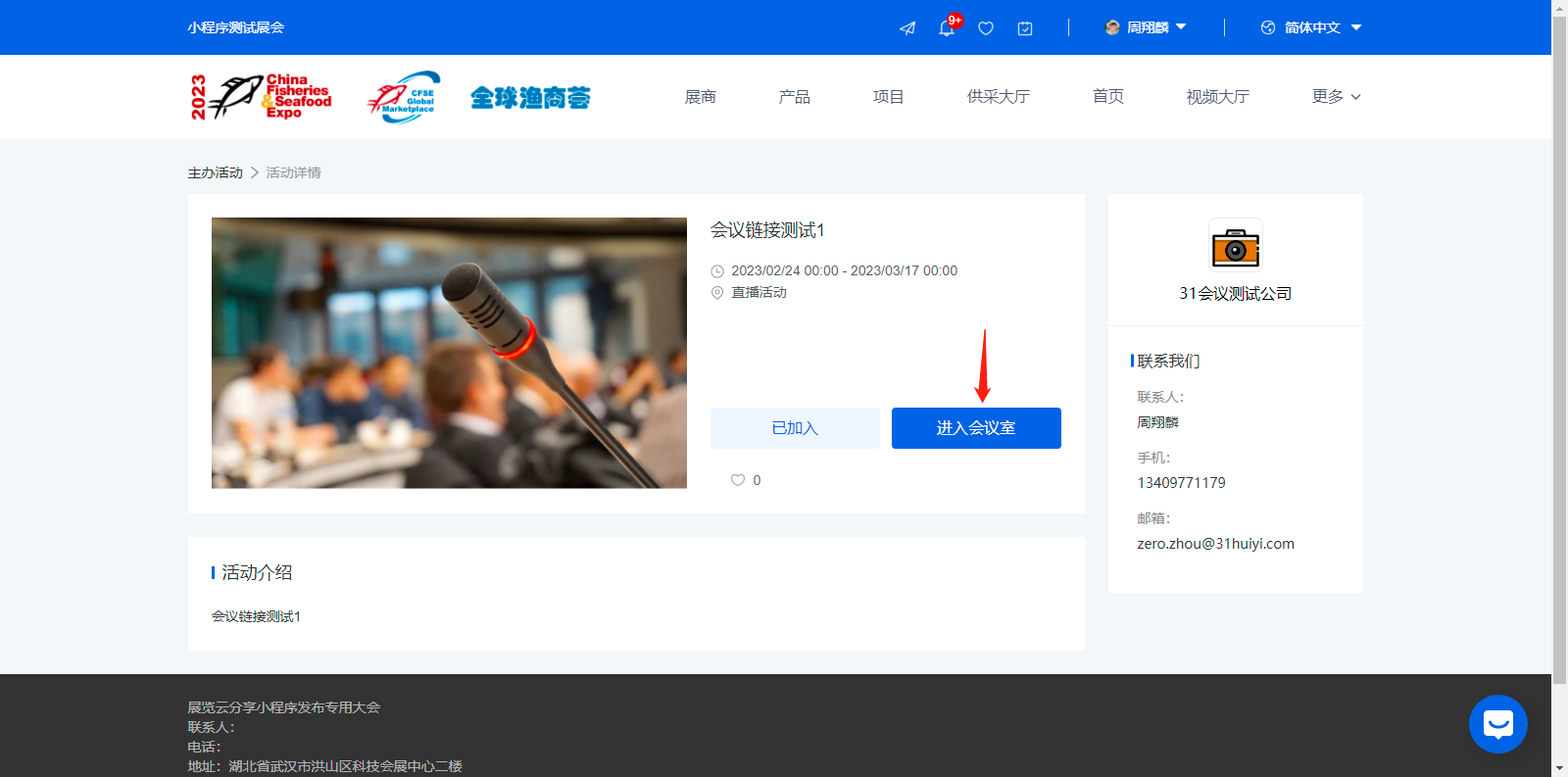Screen dimensions: 1568x777
Task: Click the microphone event cover image
Action: click(x=449, y=353)
